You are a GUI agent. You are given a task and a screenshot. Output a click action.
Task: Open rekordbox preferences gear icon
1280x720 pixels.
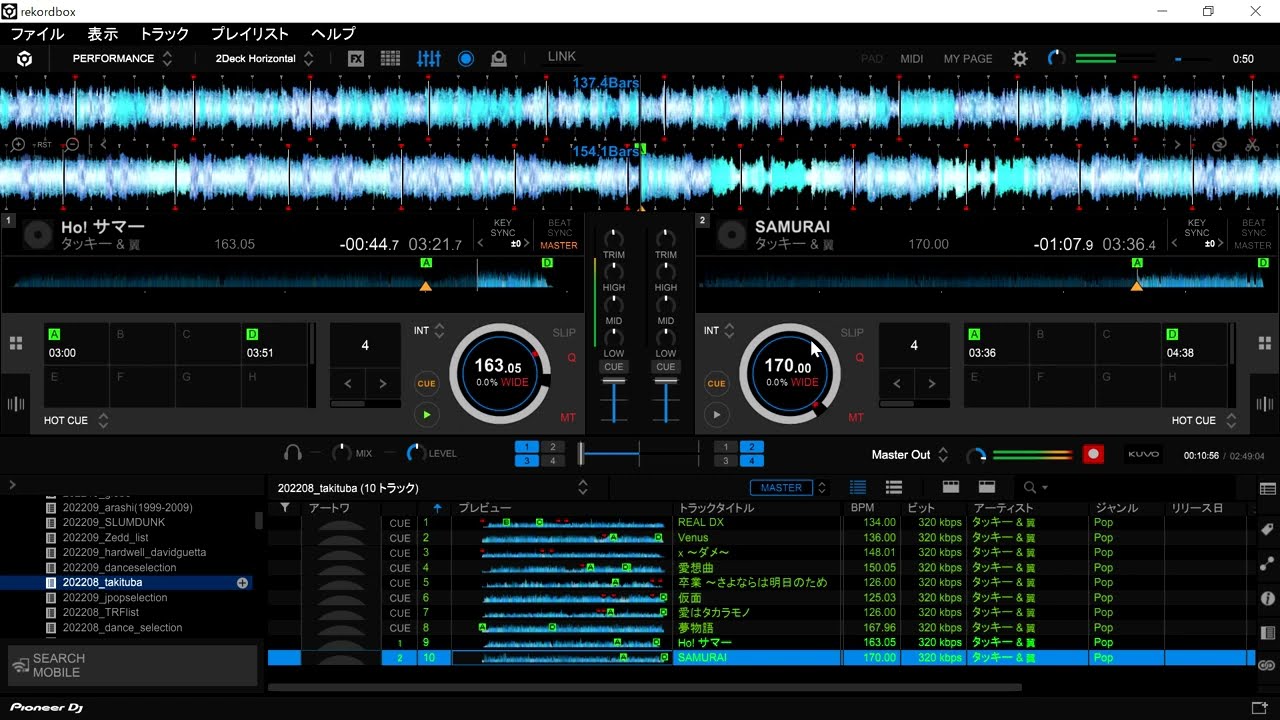point(1019,58)
